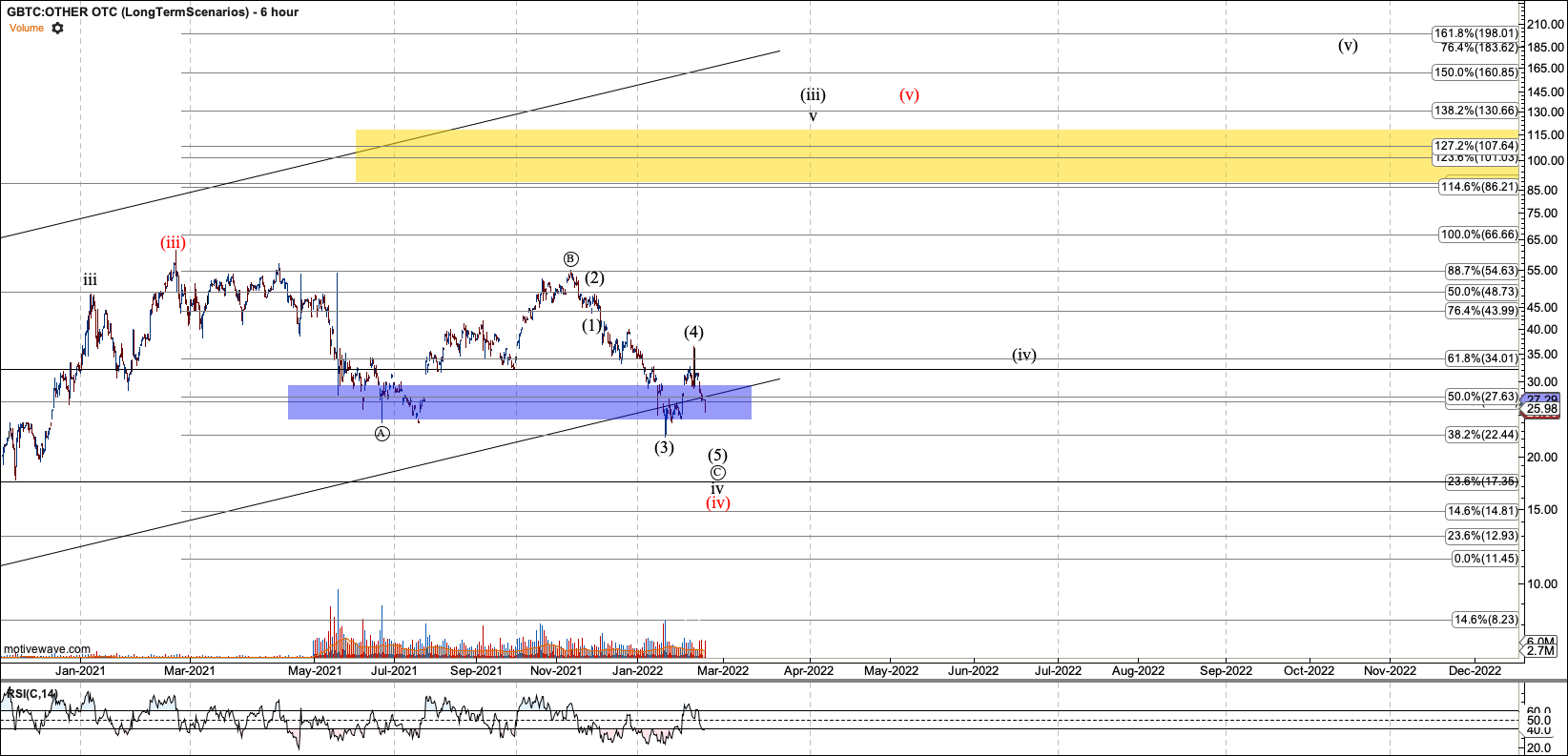Screen dimensions: 1568x756
Task: Click the yellow target zone rectangle
Action: [937, 156]
